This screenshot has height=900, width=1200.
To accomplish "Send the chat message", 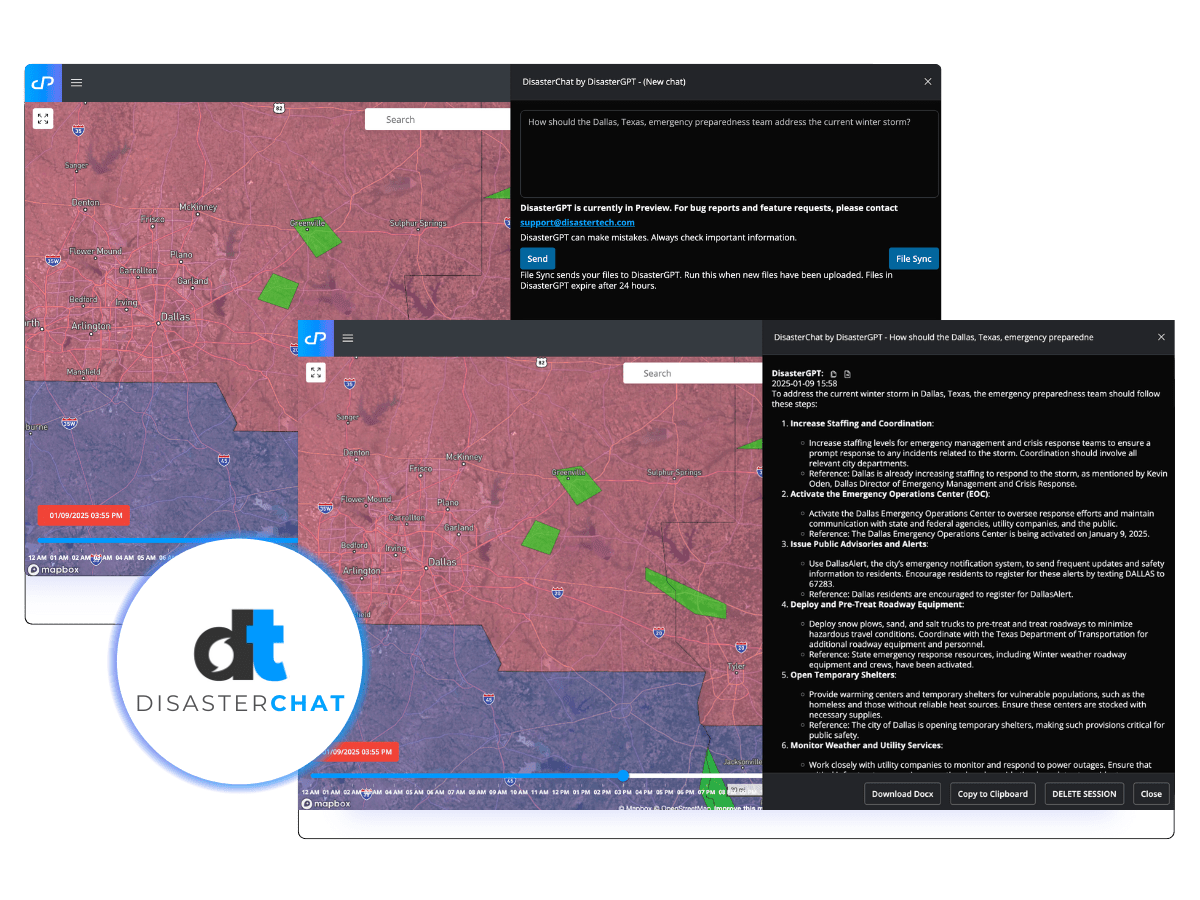I will point(537,258).
